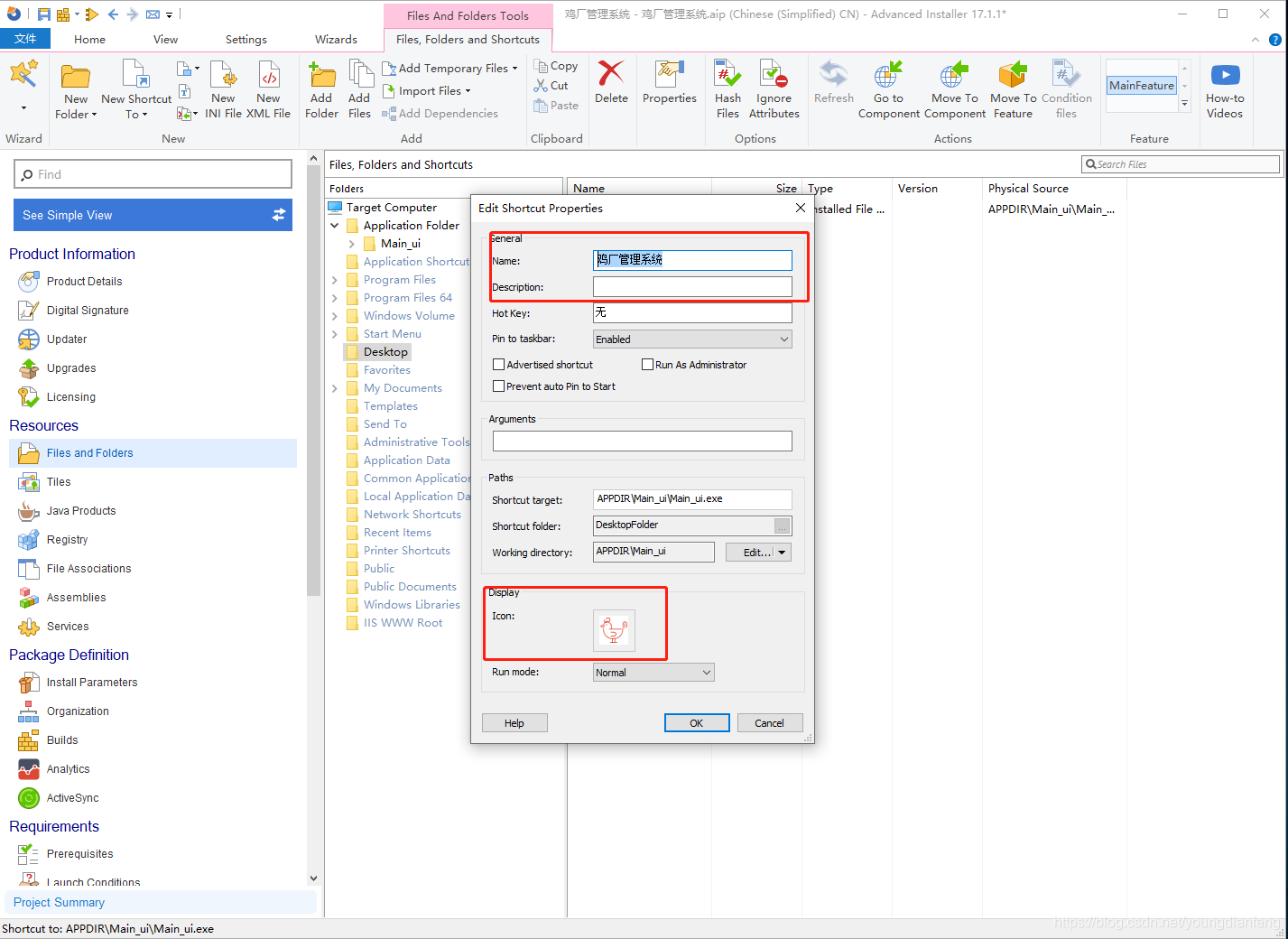Image resolution: width=1288 pixels, height=939 pixels.
Task: Open the Edit button dropdown arrow
Action: point(782,553)
